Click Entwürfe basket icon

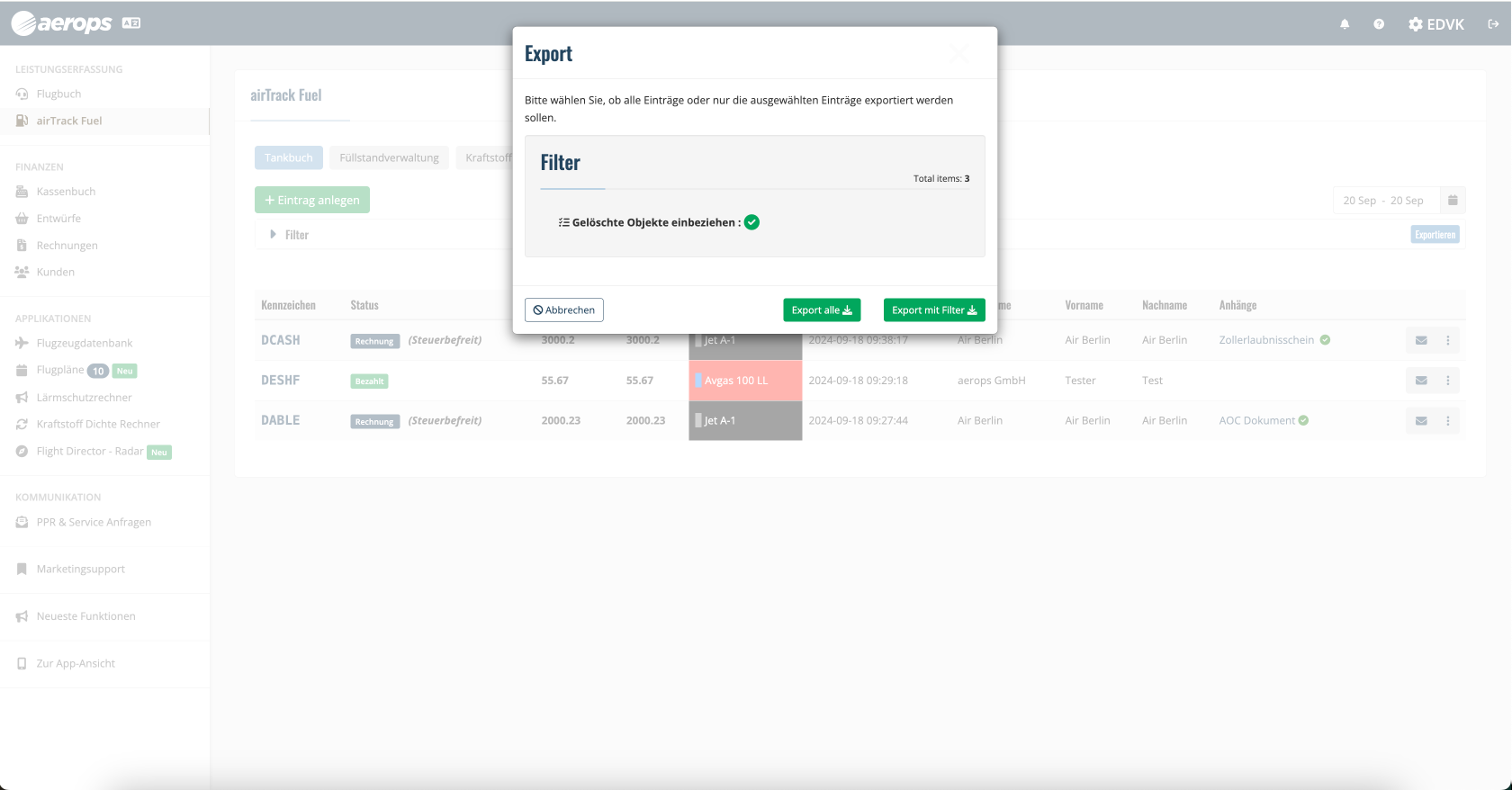[22, 219]
